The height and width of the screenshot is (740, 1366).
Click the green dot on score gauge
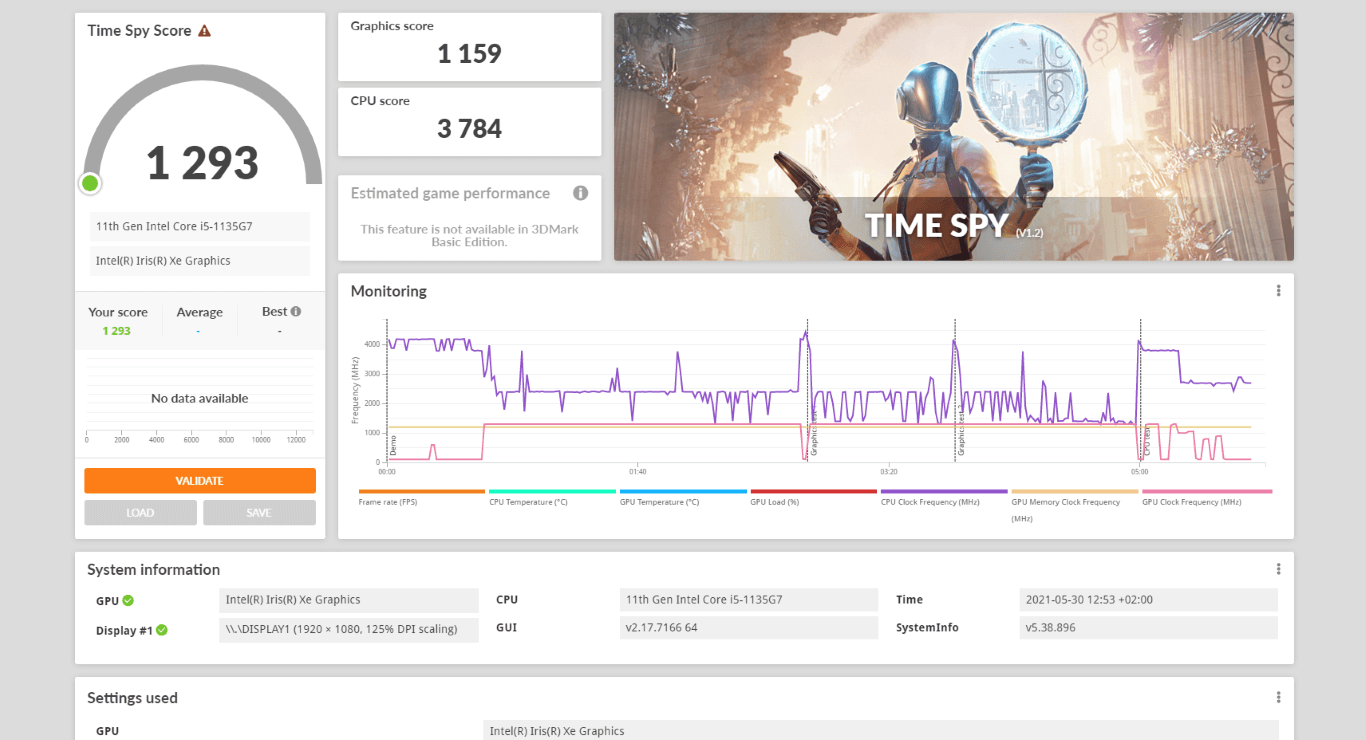coord(90,183)
